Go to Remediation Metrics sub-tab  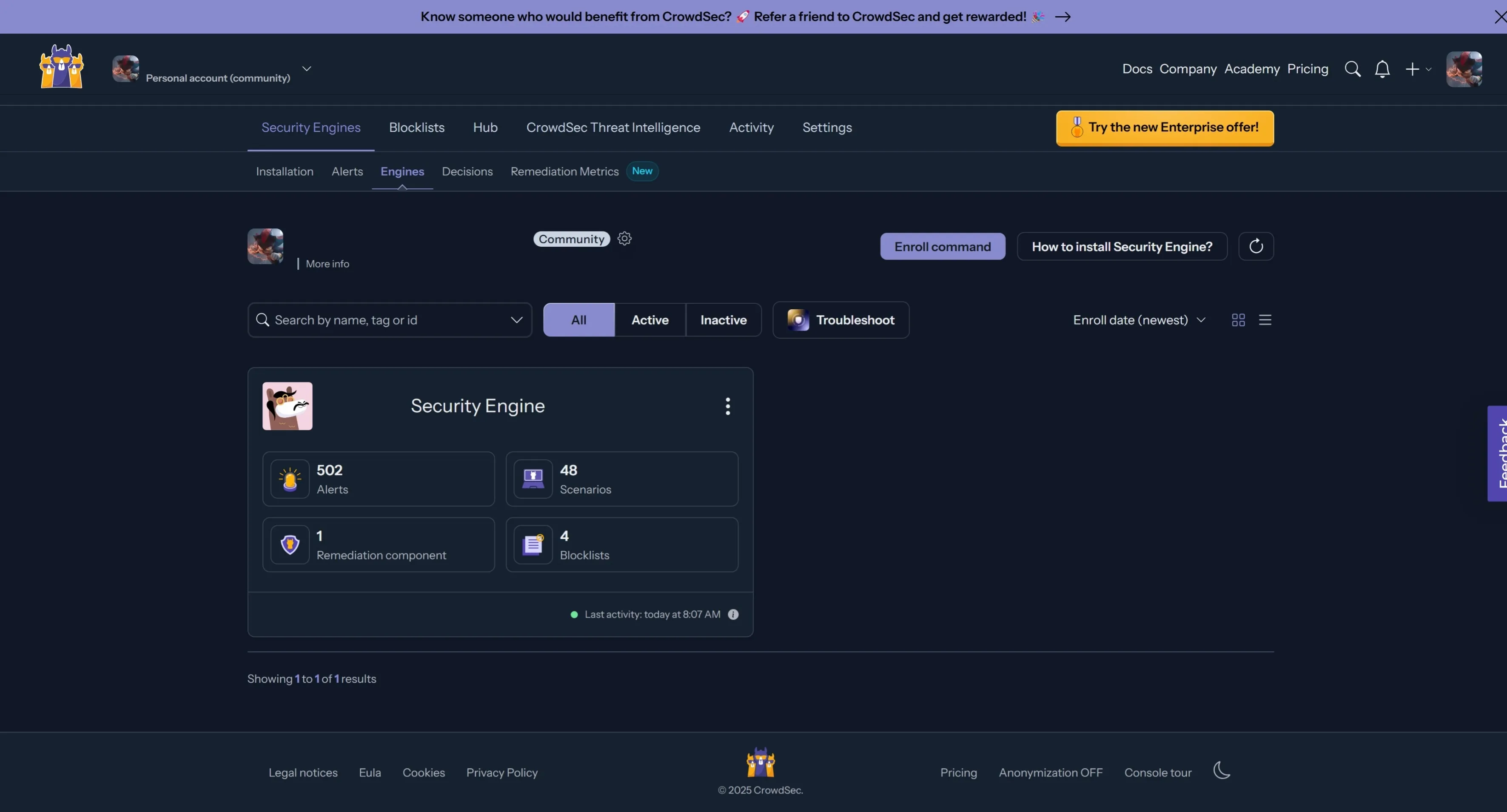point(564,171)
